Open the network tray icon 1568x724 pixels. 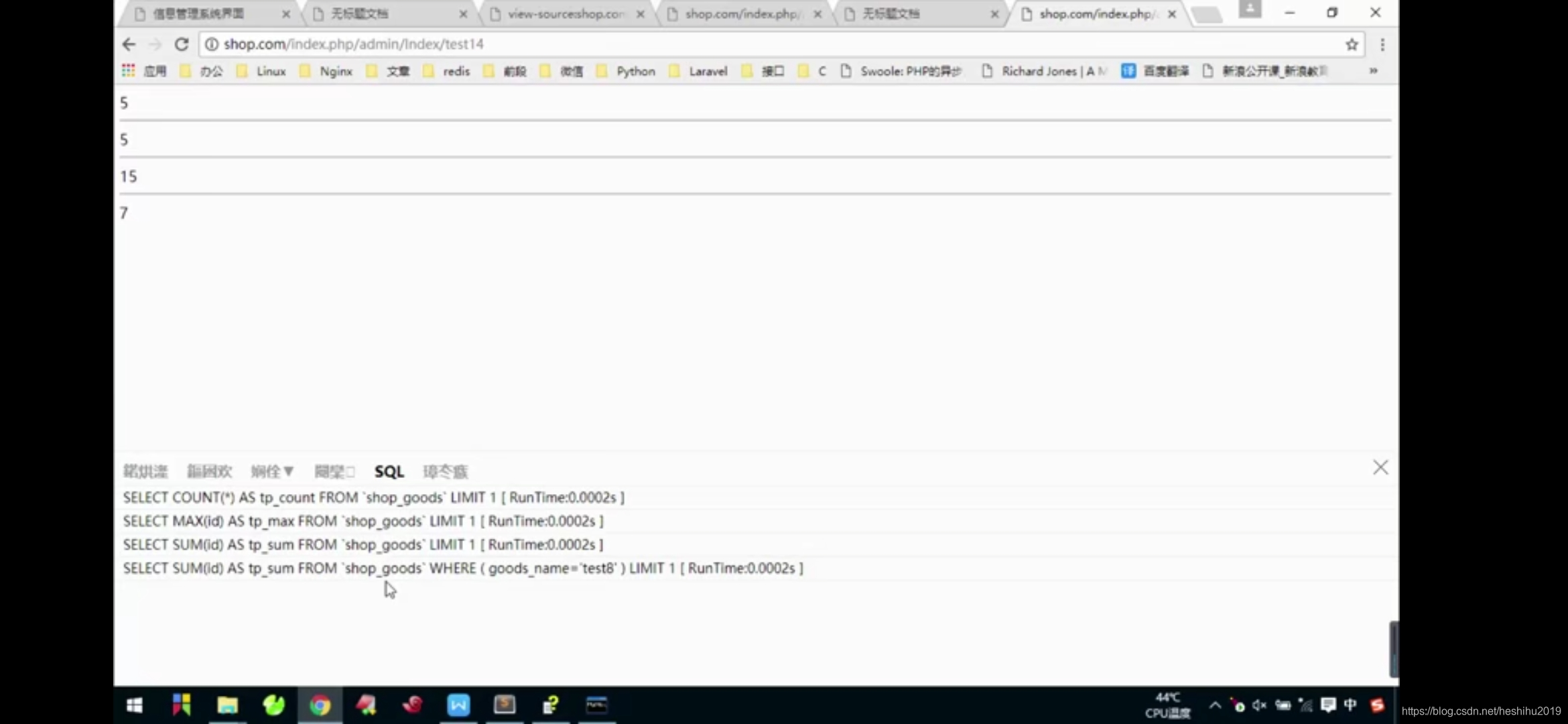click(x=1305, y=705)
